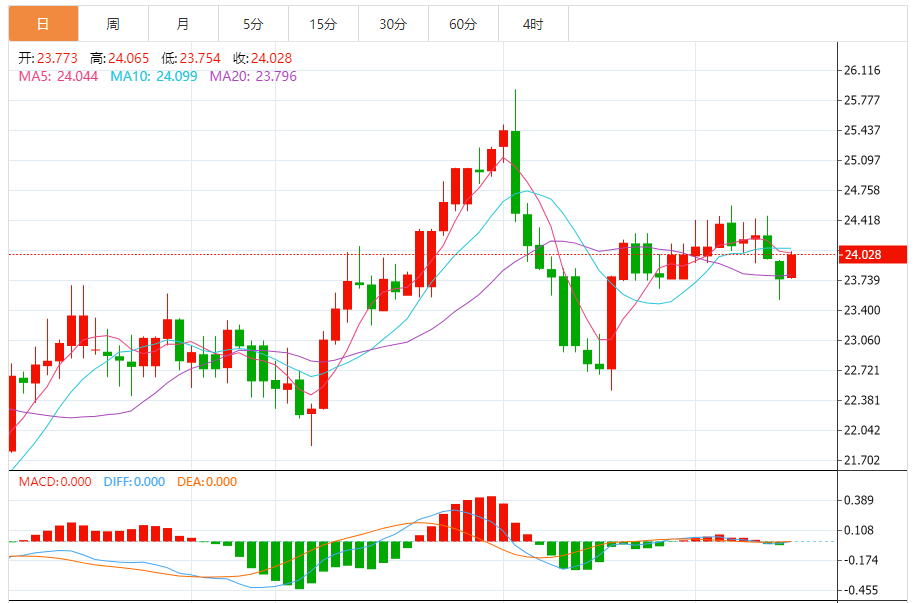Open the 4时 four-hour tab
The height and width of the screenshot is (603, 916).
click(533, 24)
